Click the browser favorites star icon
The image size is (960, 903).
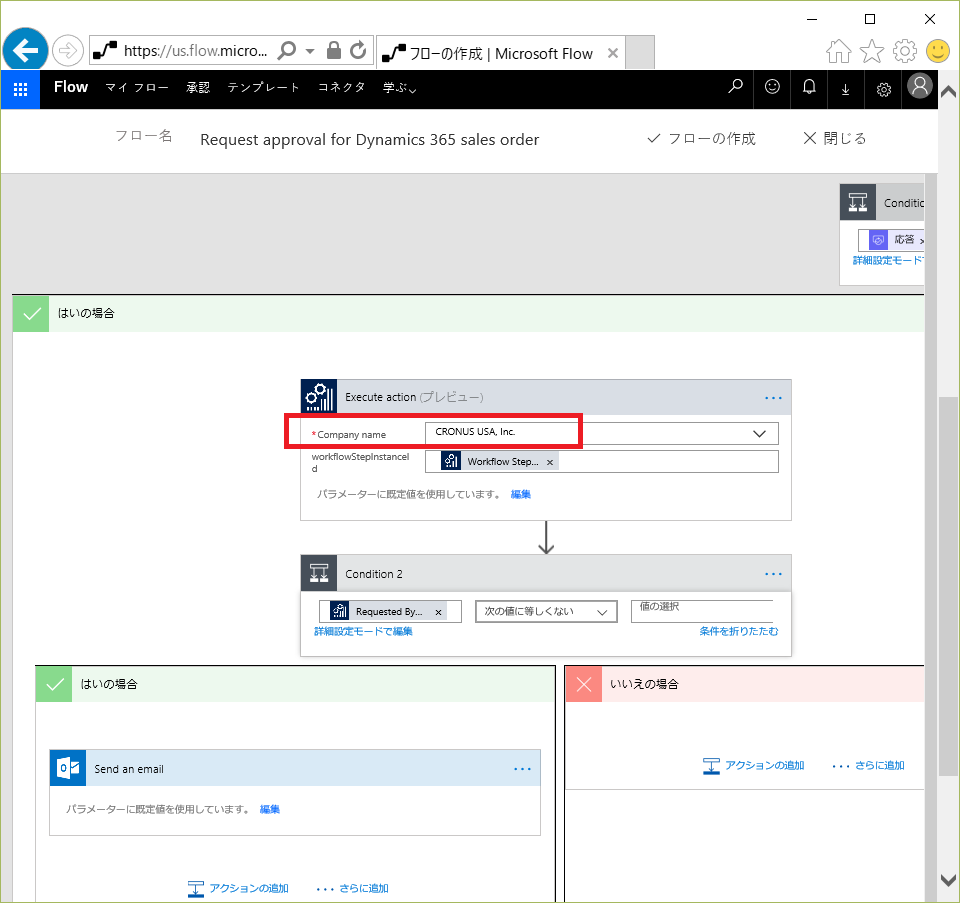[872, 51]
